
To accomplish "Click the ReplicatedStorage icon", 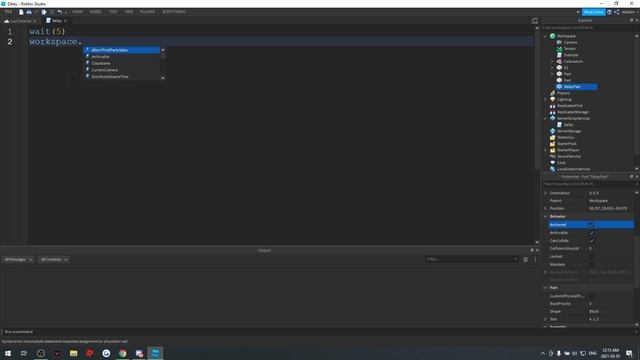I will [x=553, y=112].
